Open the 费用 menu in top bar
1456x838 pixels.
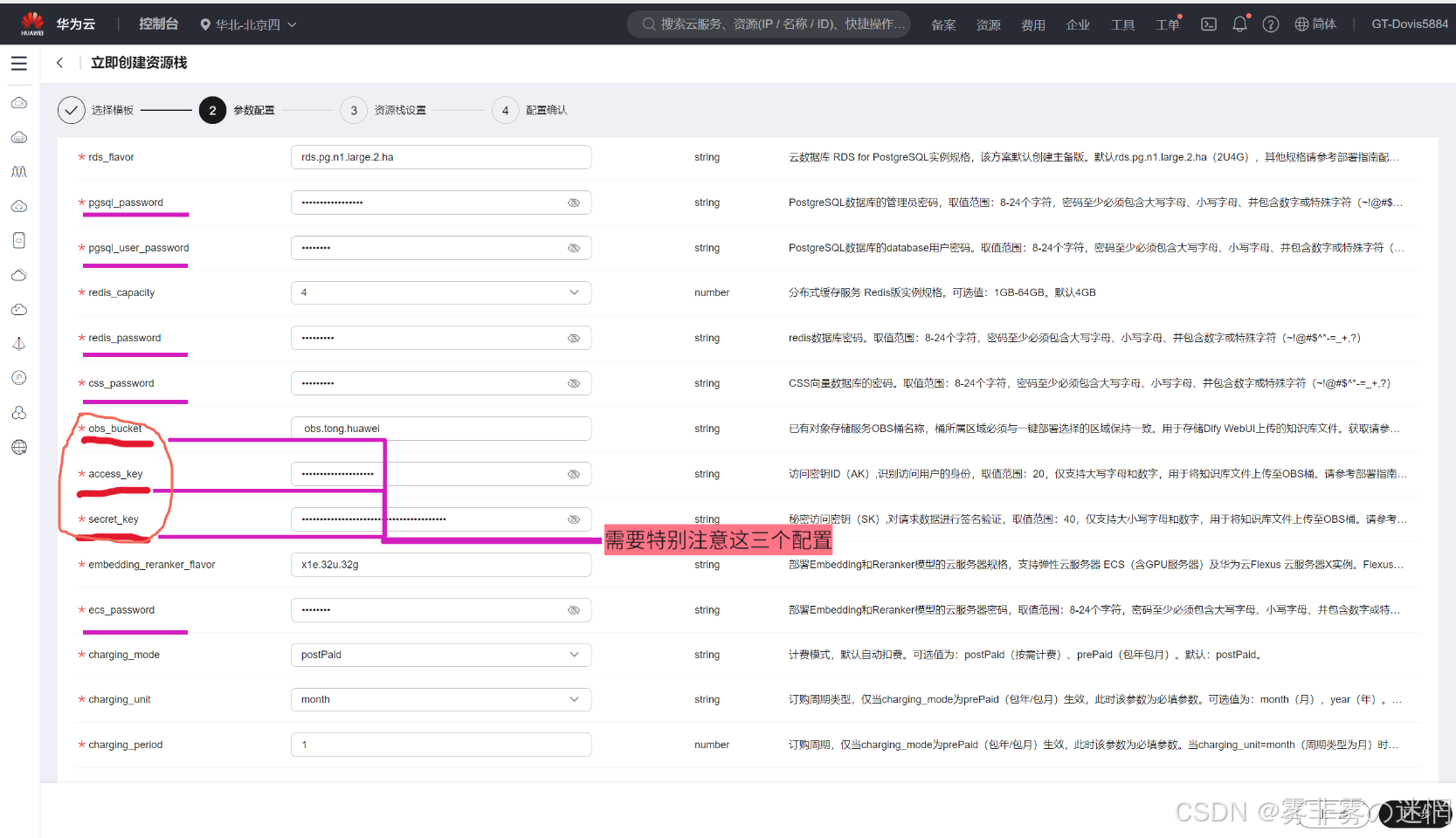[1033, 24]
